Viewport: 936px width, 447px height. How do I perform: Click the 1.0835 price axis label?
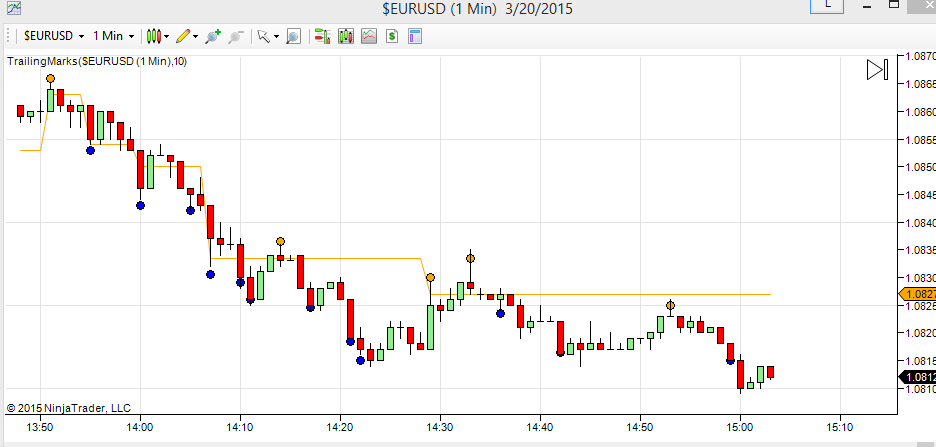(920, 250)
